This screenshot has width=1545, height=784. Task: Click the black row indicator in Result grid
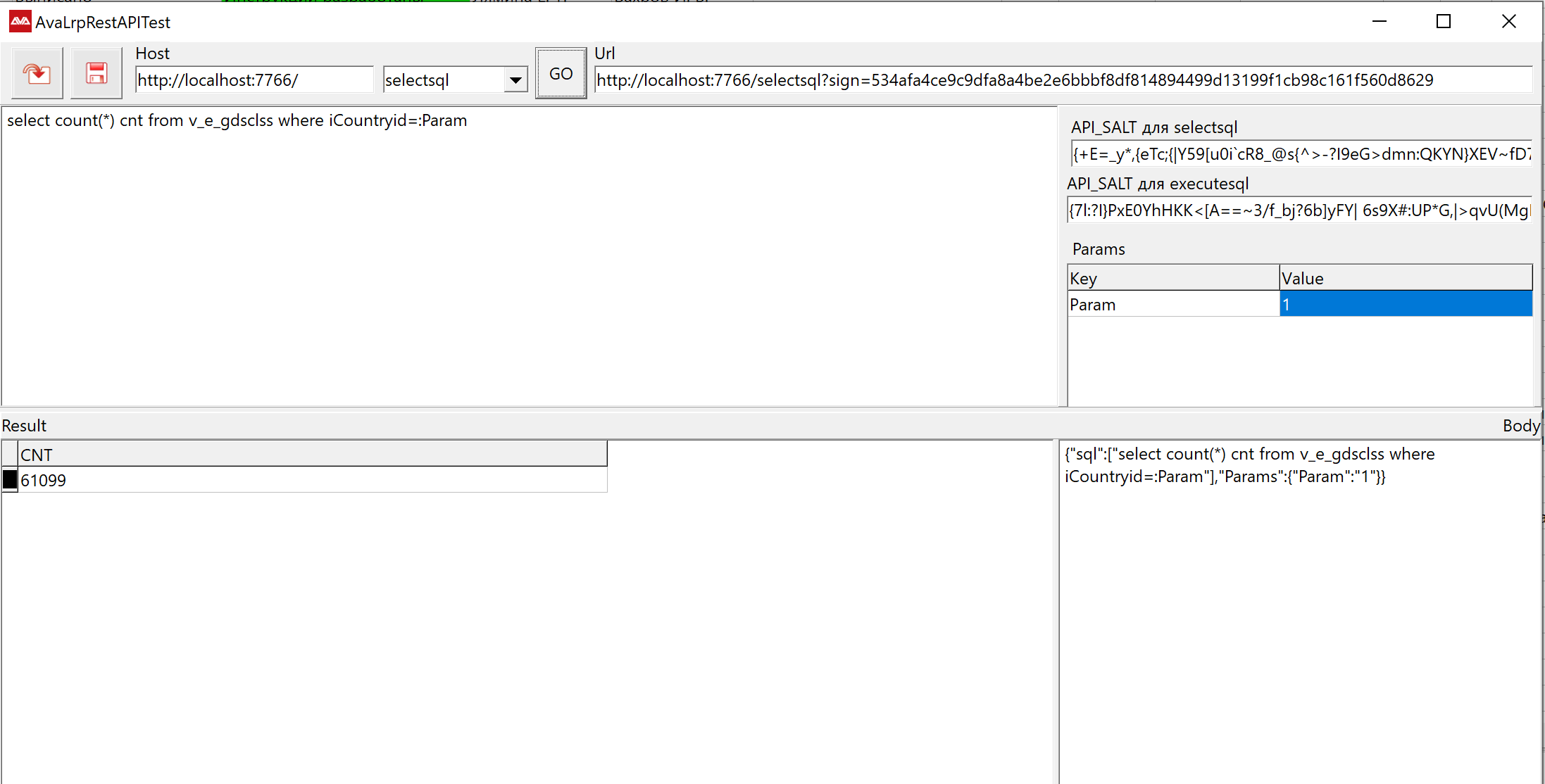tap(10, 480)
